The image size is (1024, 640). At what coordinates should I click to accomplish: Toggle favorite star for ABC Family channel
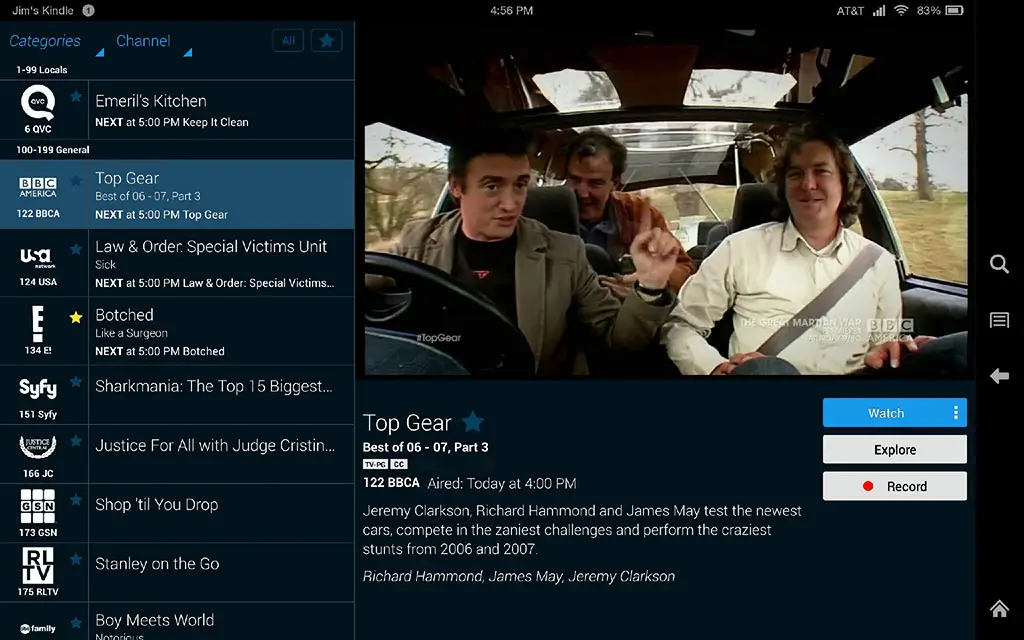[76, 622]
